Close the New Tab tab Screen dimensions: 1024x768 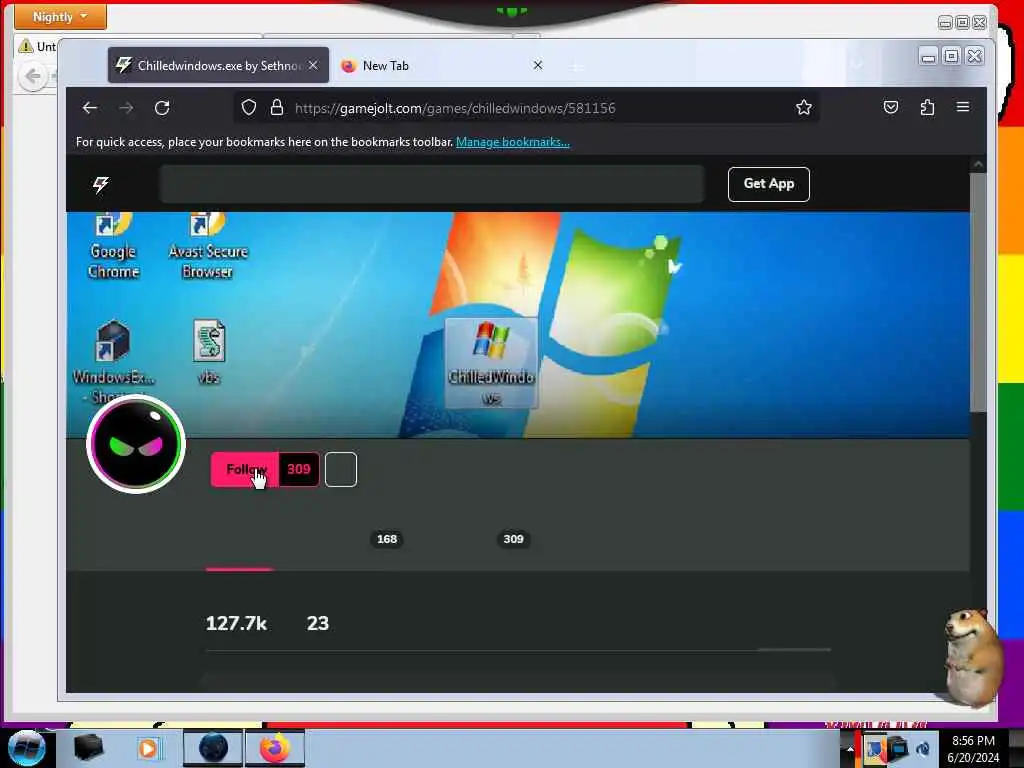click(537, 65)
